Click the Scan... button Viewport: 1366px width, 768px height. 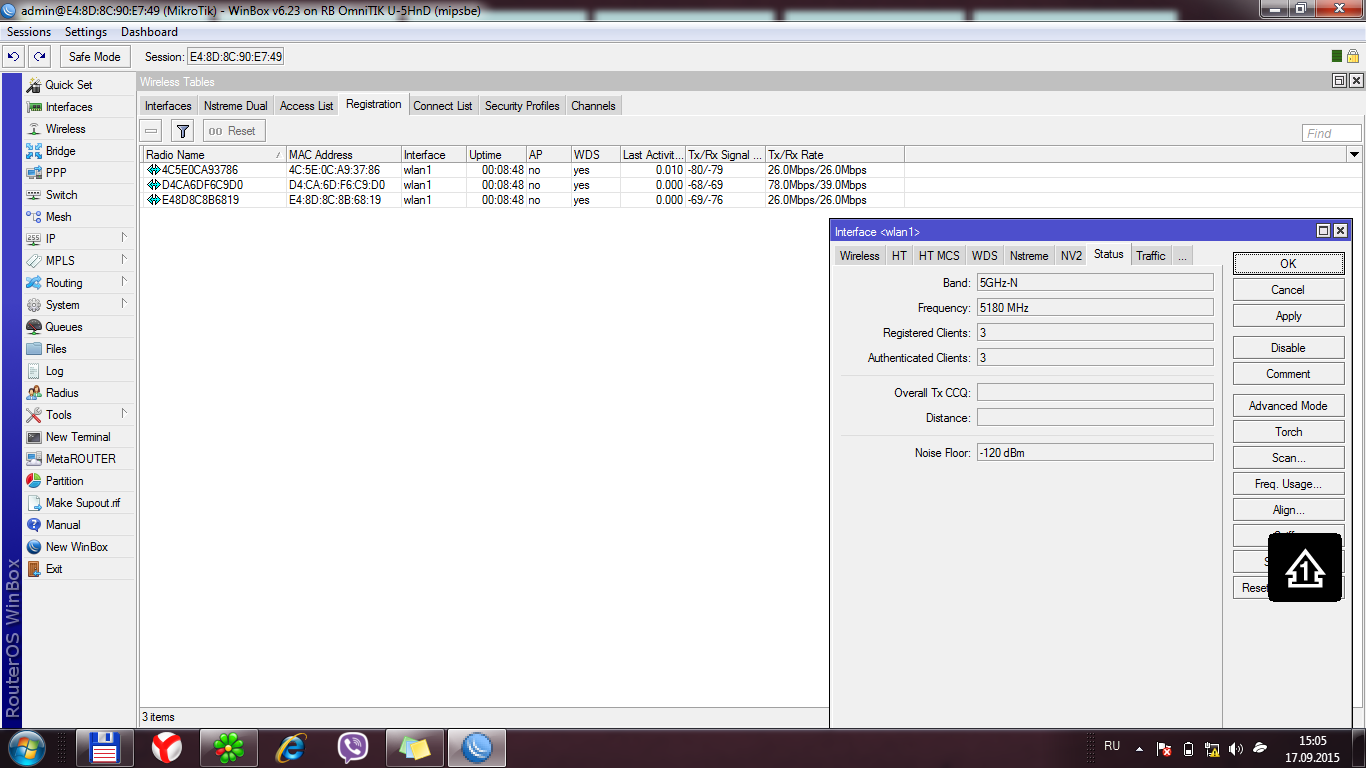1288,458
